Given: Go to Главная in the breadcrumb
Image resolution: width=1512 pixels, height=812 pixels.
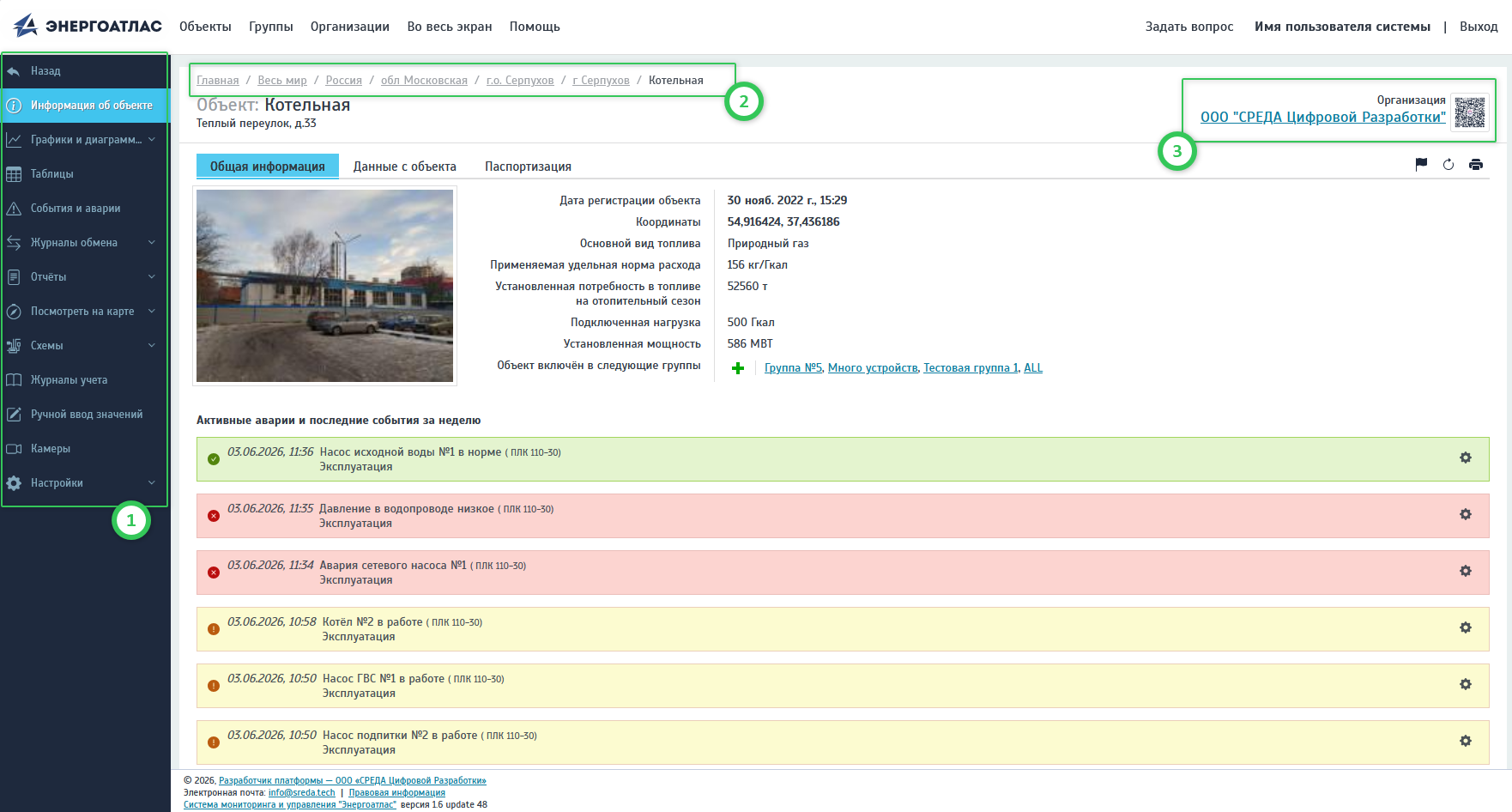Looking at the screenshot, I should [218, 80].
